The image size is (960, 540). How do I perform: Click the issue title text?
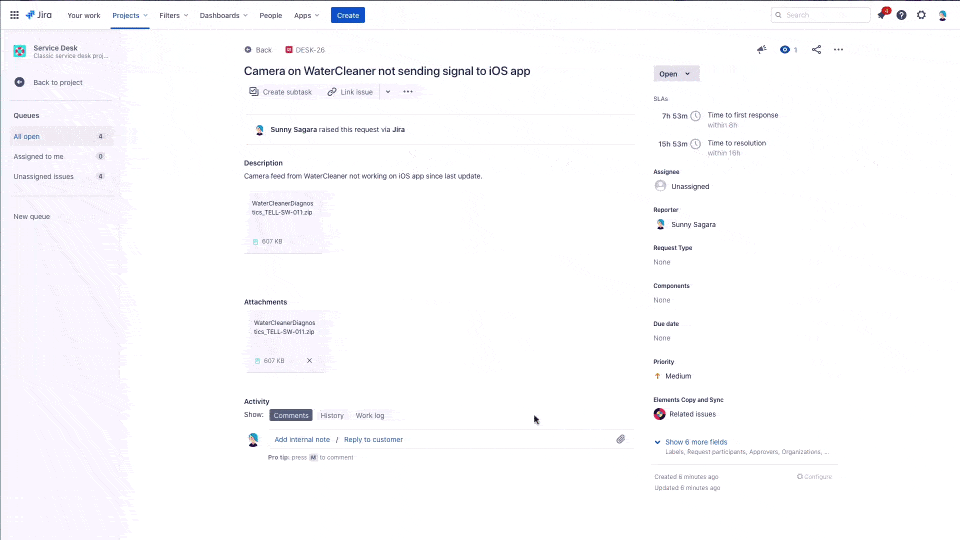coord(387,71)
